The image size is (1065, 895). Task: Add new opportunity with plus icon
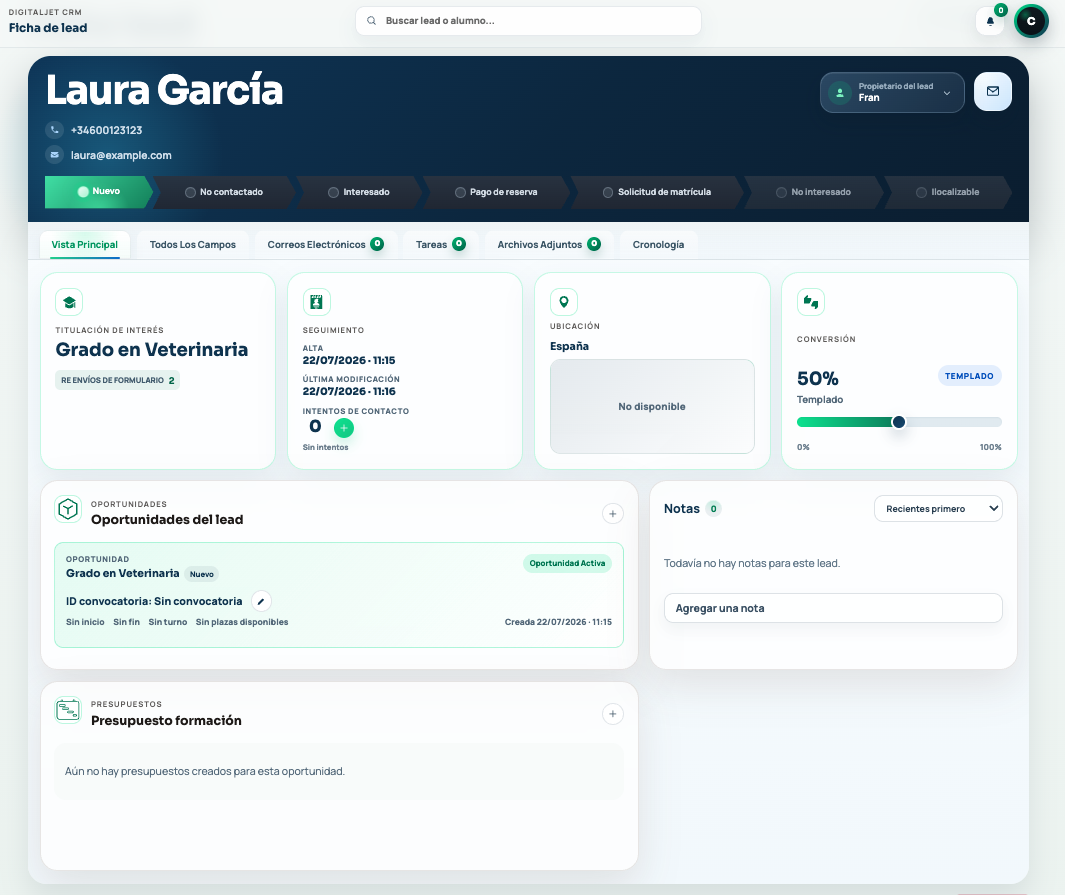613,513
